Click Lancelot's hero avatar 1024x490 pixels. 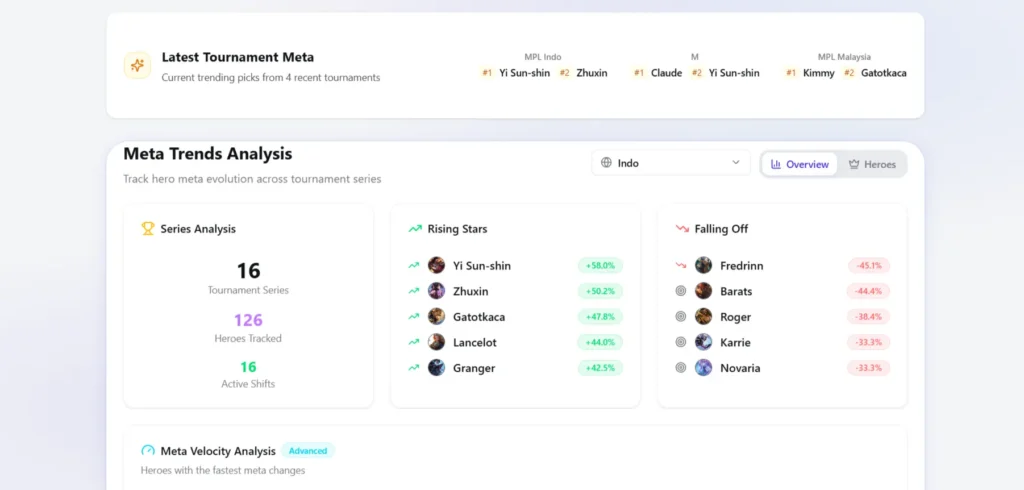click(x=436, y=342)
